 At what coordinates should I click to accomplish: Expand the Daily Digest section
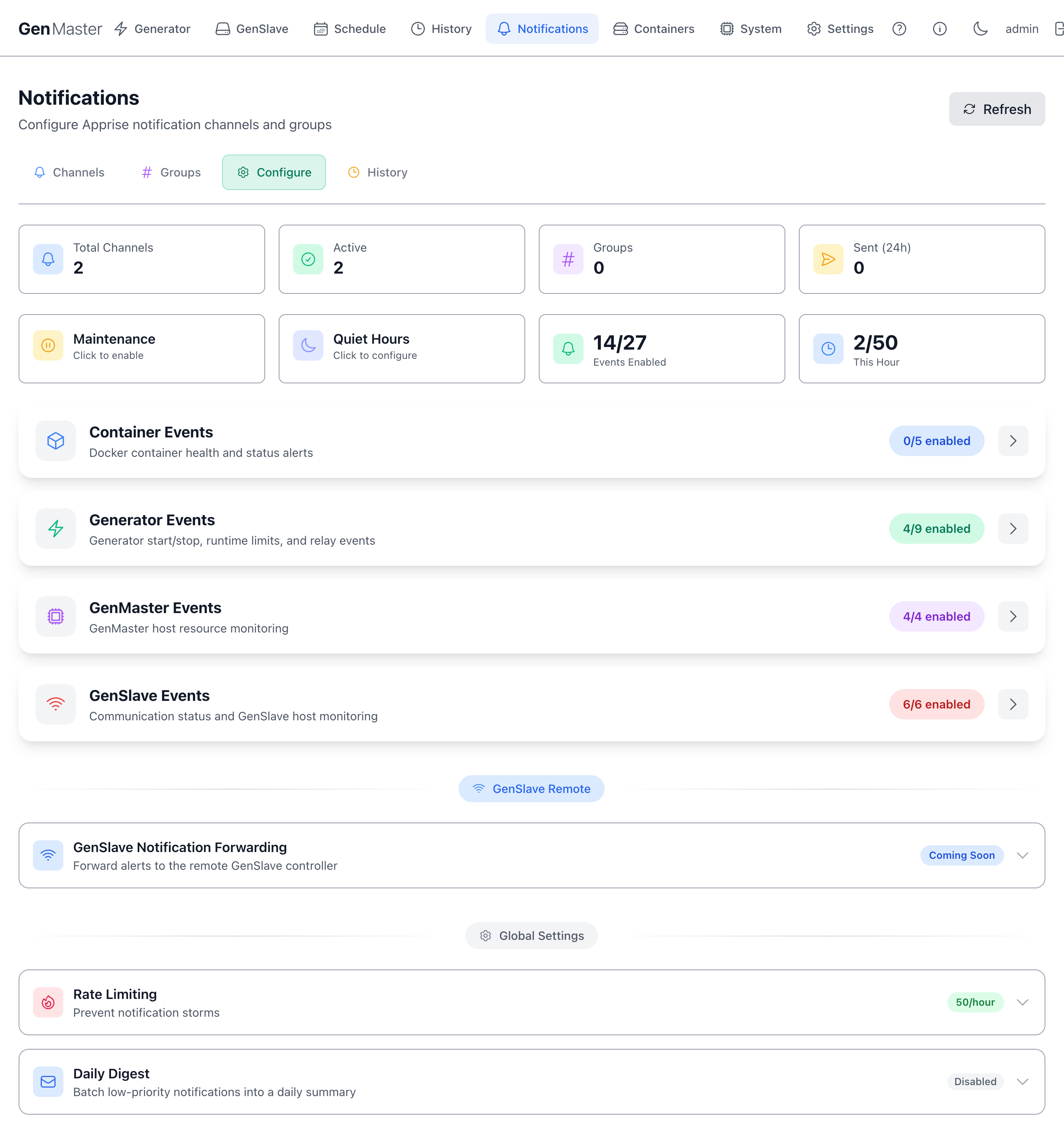pyautogui.click(x=1022, y=1081)
